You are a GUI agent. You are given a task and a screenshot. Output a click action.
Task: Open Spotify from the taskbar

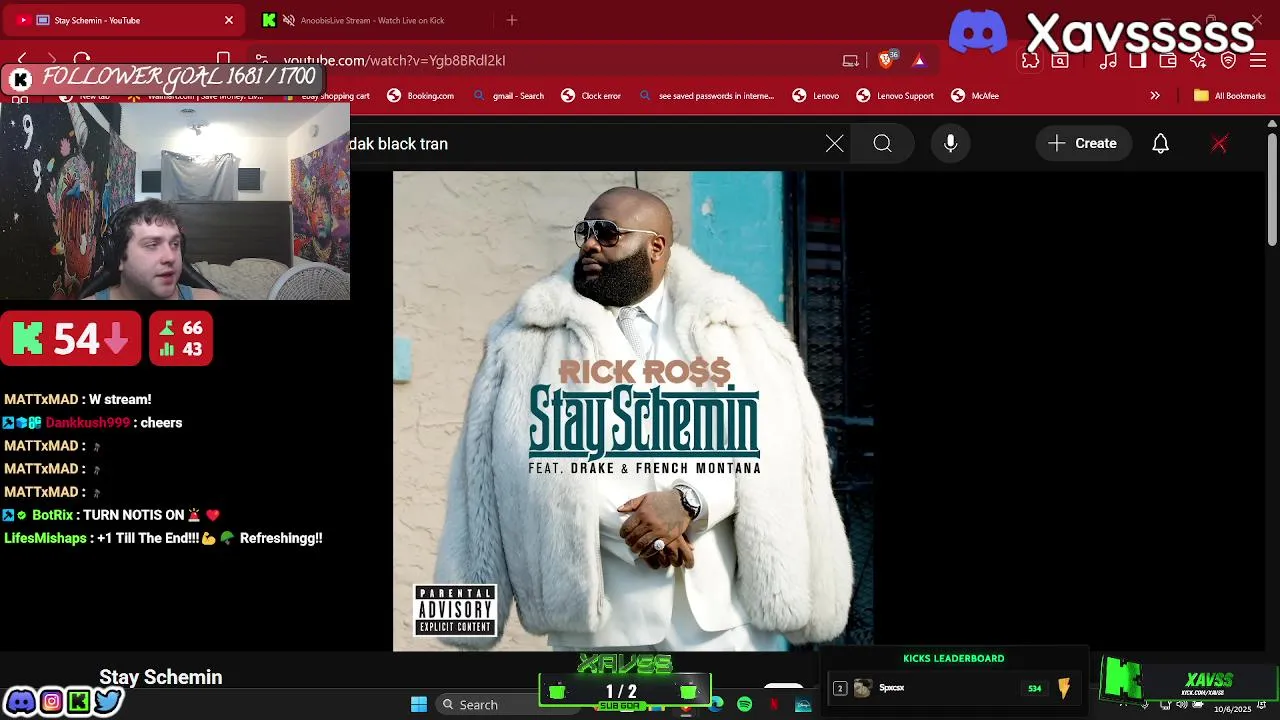click(744, 705)
